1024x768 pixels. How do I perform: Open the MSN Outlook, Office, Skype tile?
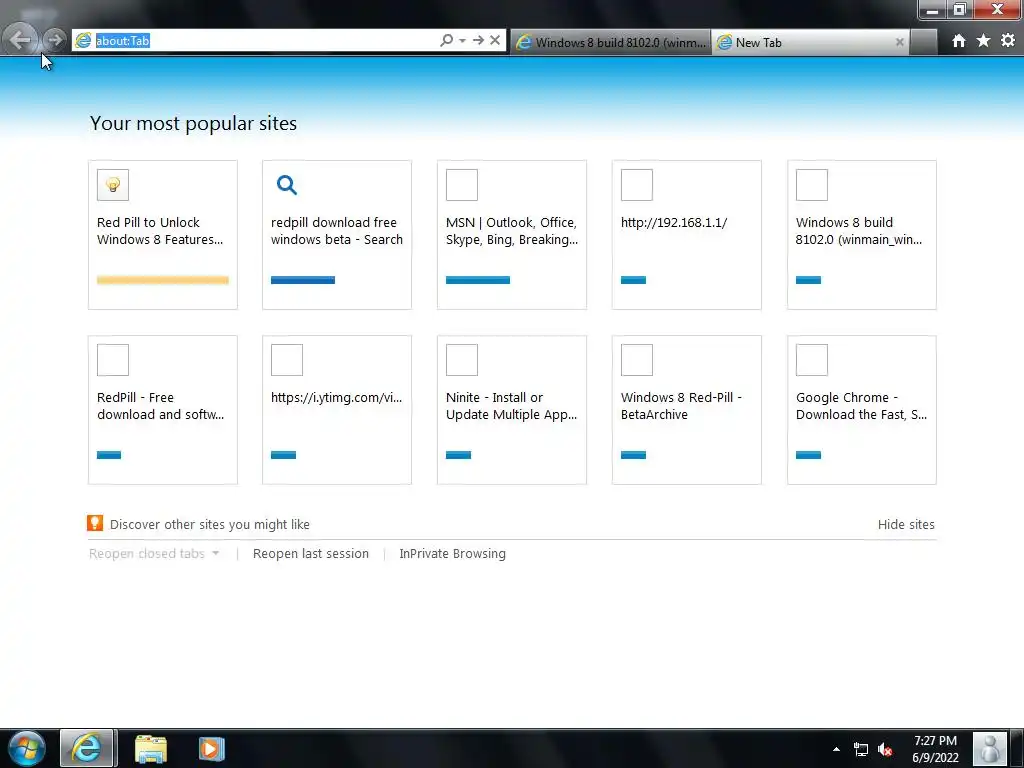pyautogui.click(x=512, y=234)
